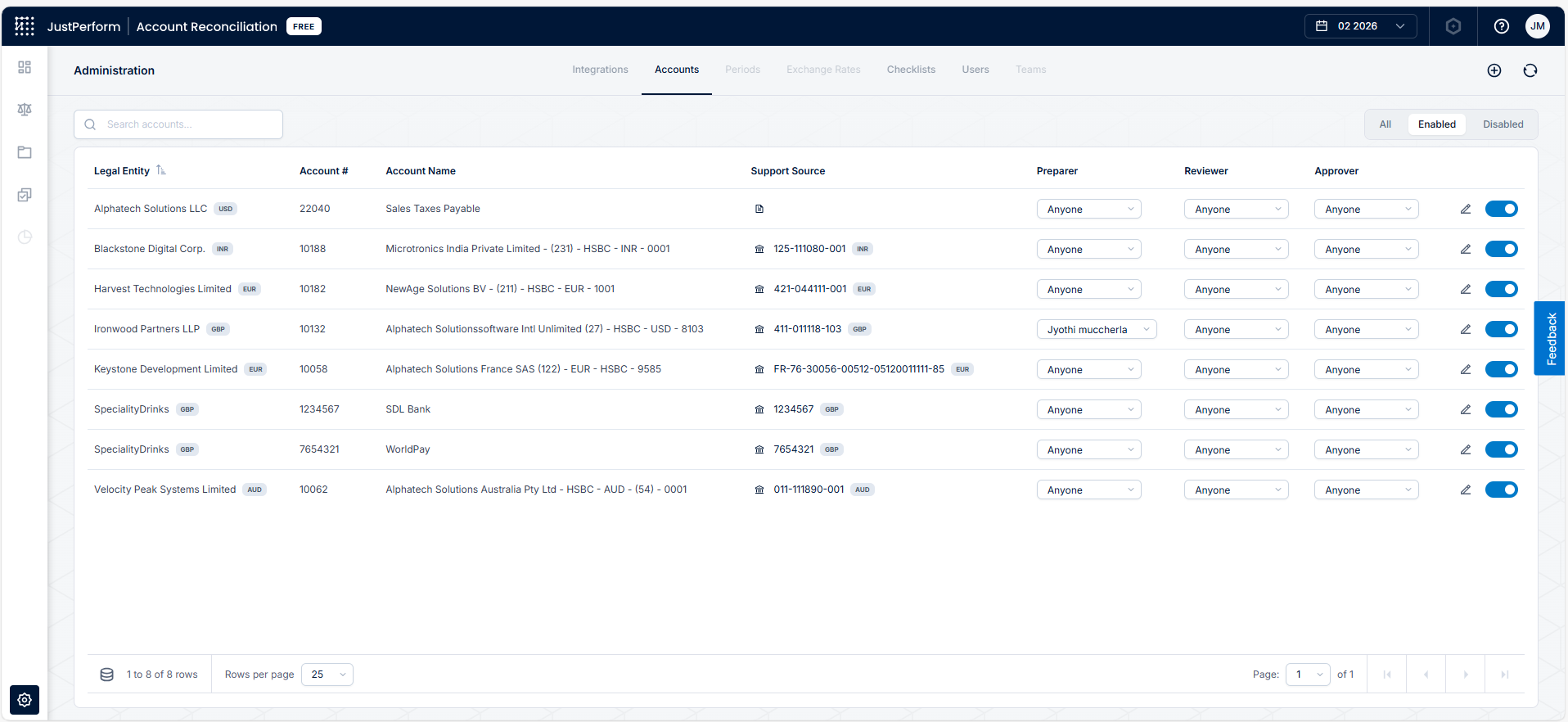Open the help question mark icon
The width and height of the screenshot is (1568, 722).
1502,26
